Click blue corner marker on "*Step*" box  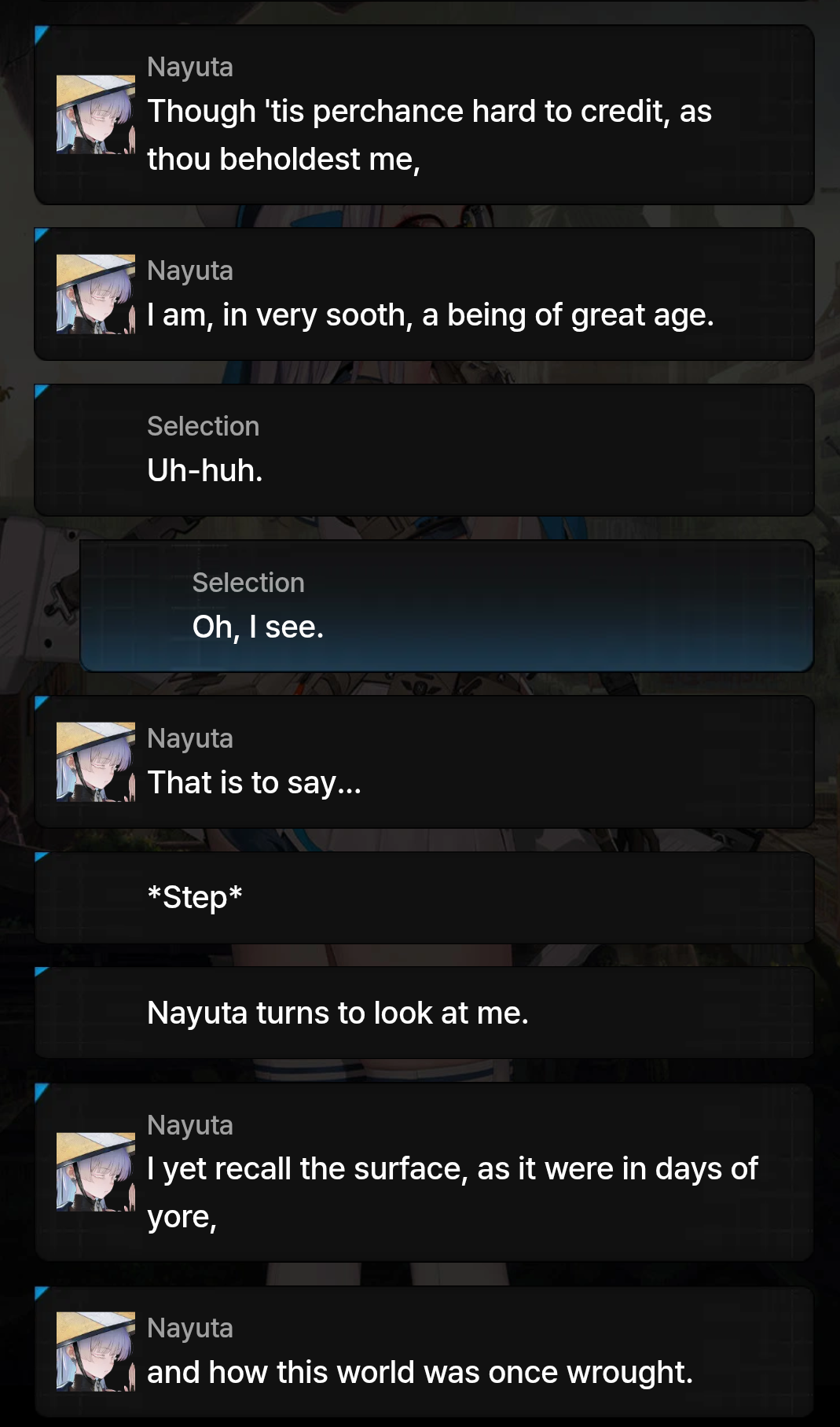click(x=41, y=857)
